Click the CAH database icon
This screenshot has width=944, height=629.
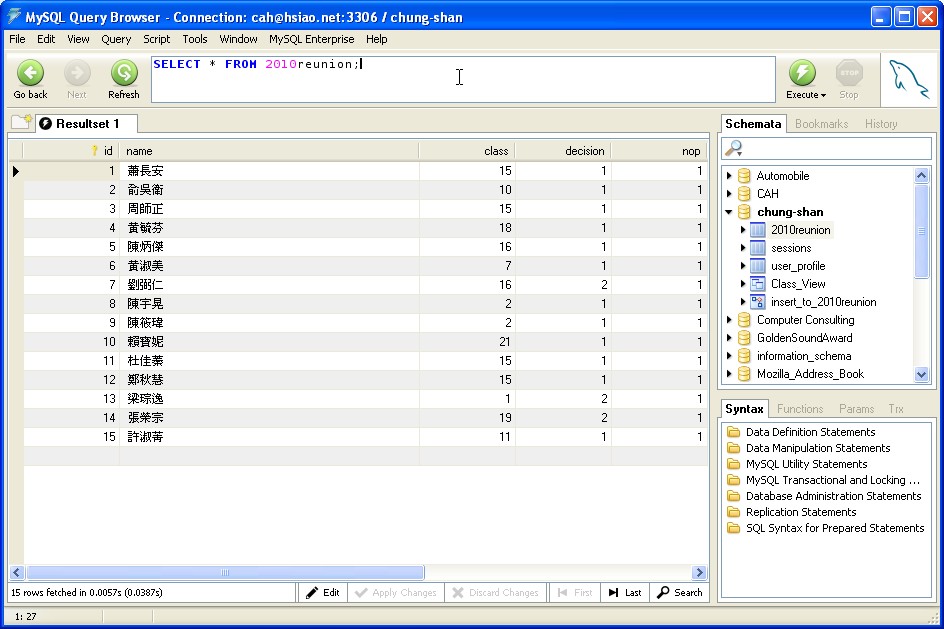744,194
